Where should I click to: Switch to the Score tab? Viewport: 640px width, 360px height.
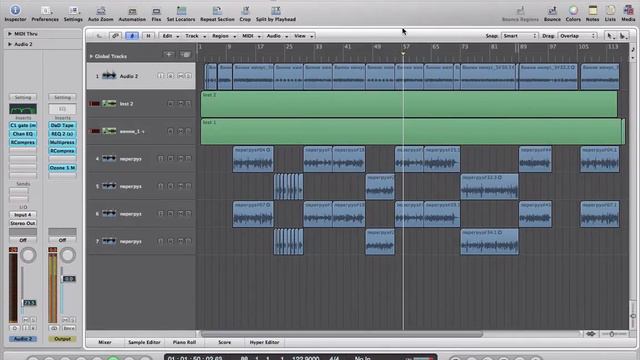[224, 342]
